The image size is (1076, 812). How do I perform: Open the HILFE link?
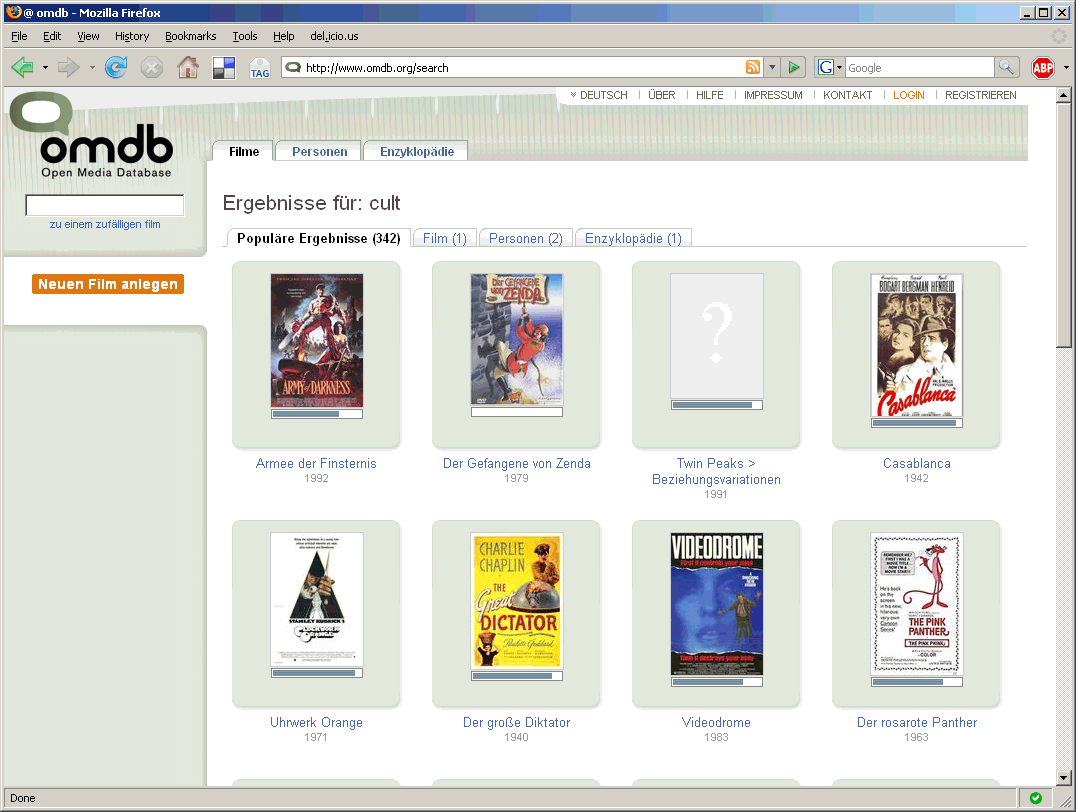710,95
